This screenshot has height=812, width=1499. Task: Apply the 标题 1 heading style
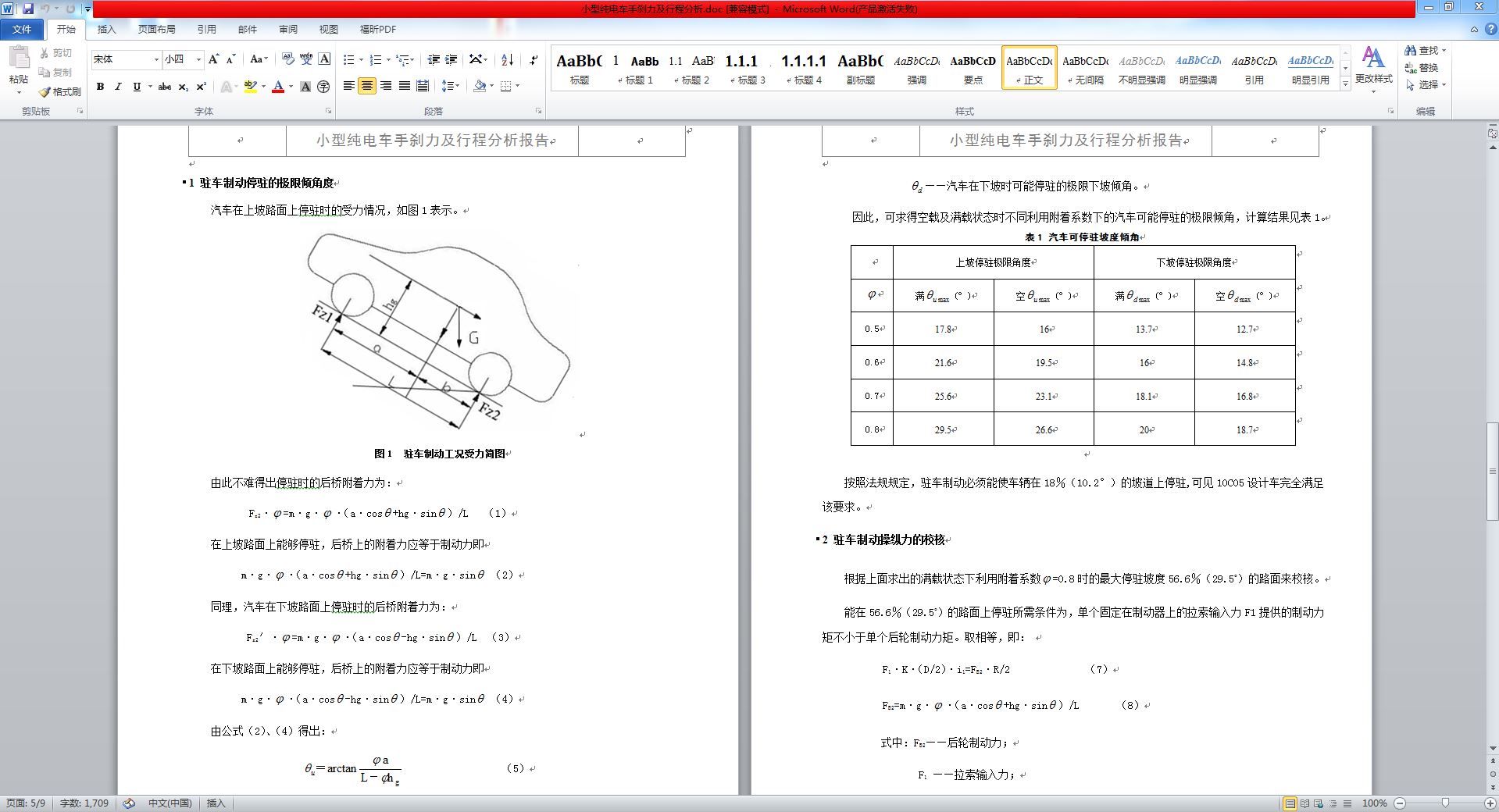pos(635,68)
